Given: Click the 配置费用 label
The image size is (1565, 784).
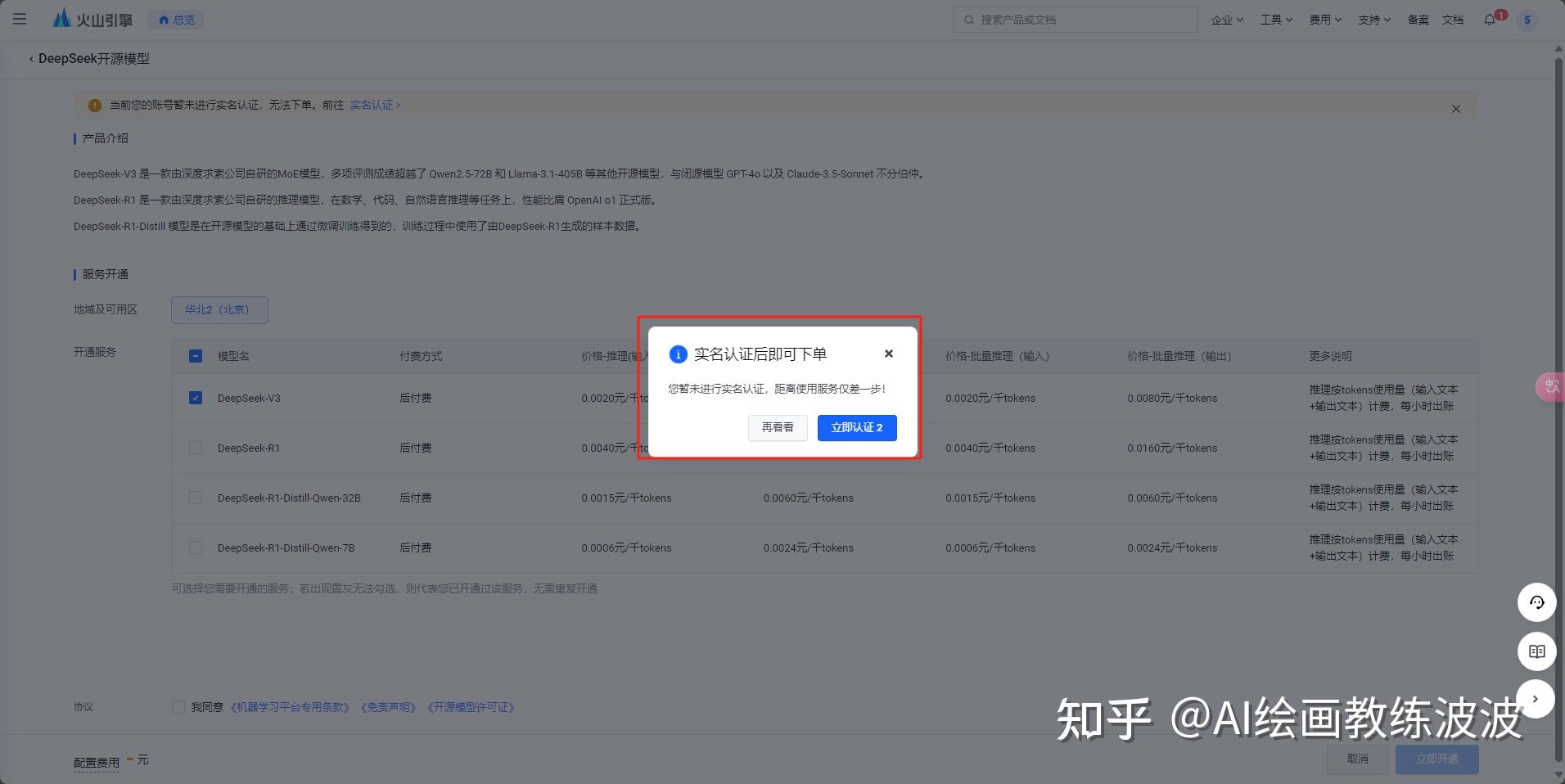Looking at the screenshot, I should click(x=97, y=762).
